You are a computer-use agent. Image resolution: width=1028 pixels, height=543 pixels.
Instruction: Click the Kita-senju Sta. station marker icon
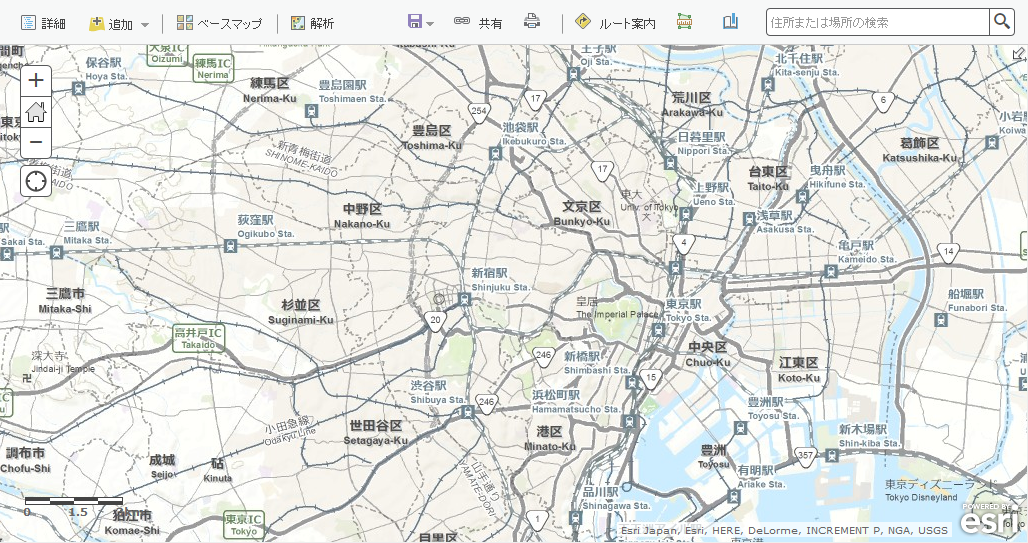[768, 85]
